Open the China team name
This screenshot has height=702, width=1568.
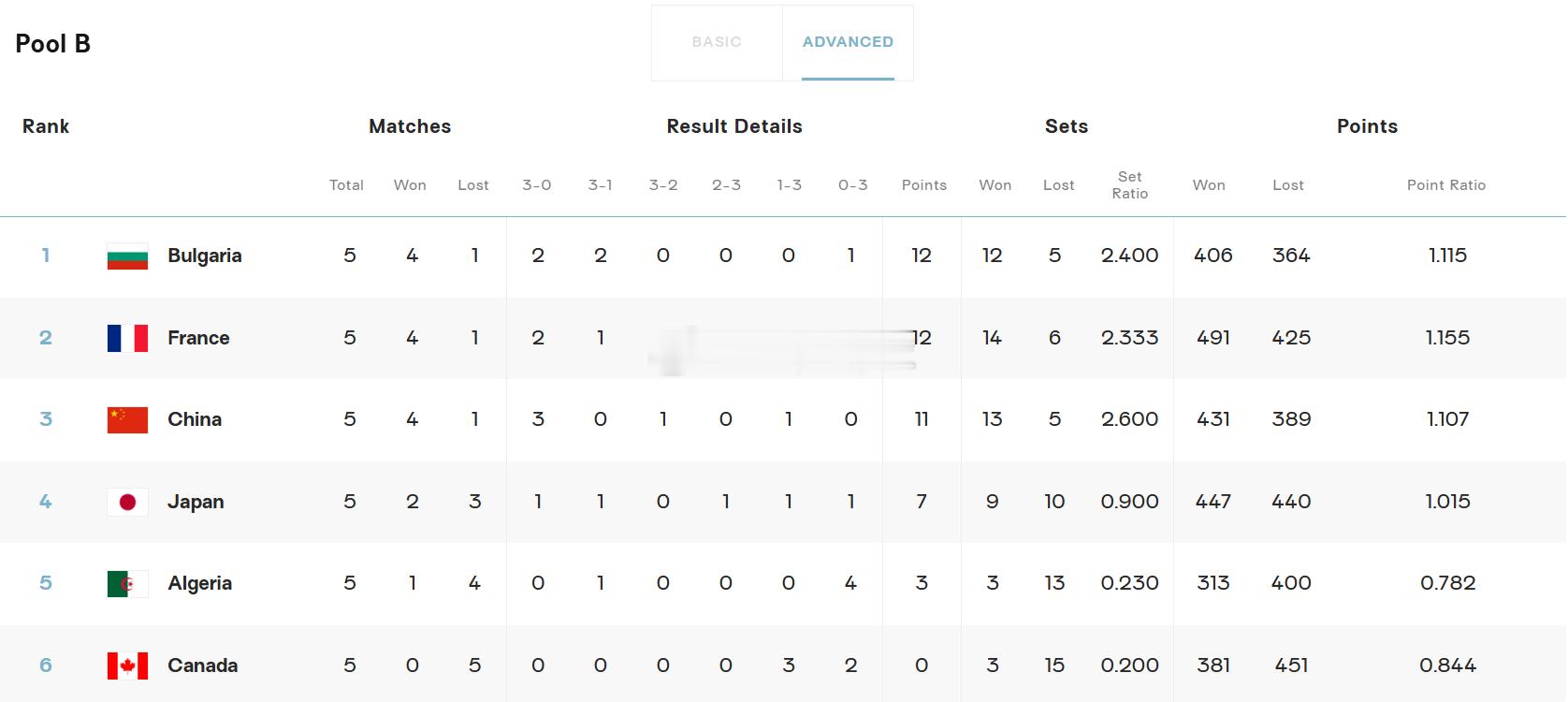click(195, 419)
